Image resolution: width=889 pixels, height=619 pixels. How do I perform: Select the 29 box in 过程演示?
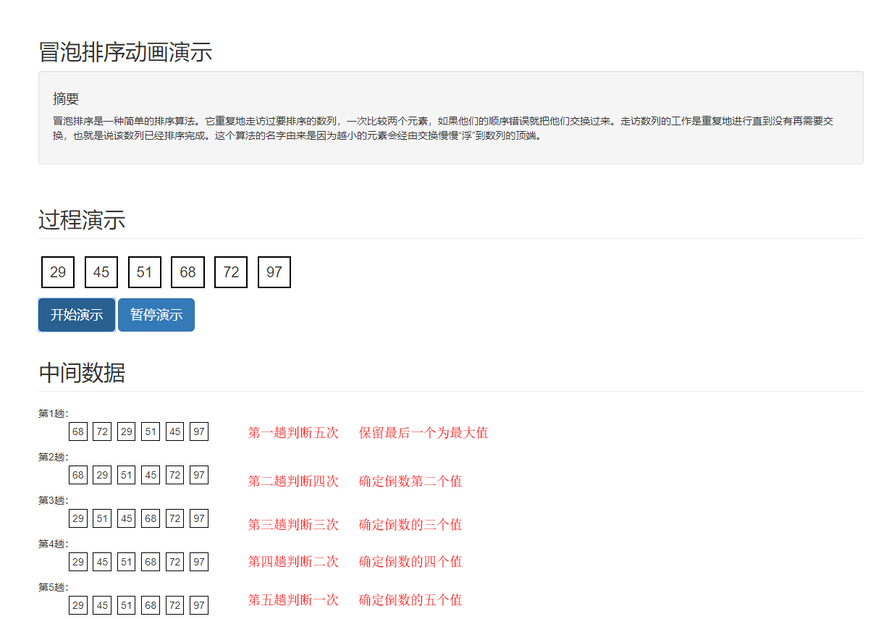[58, 273]
